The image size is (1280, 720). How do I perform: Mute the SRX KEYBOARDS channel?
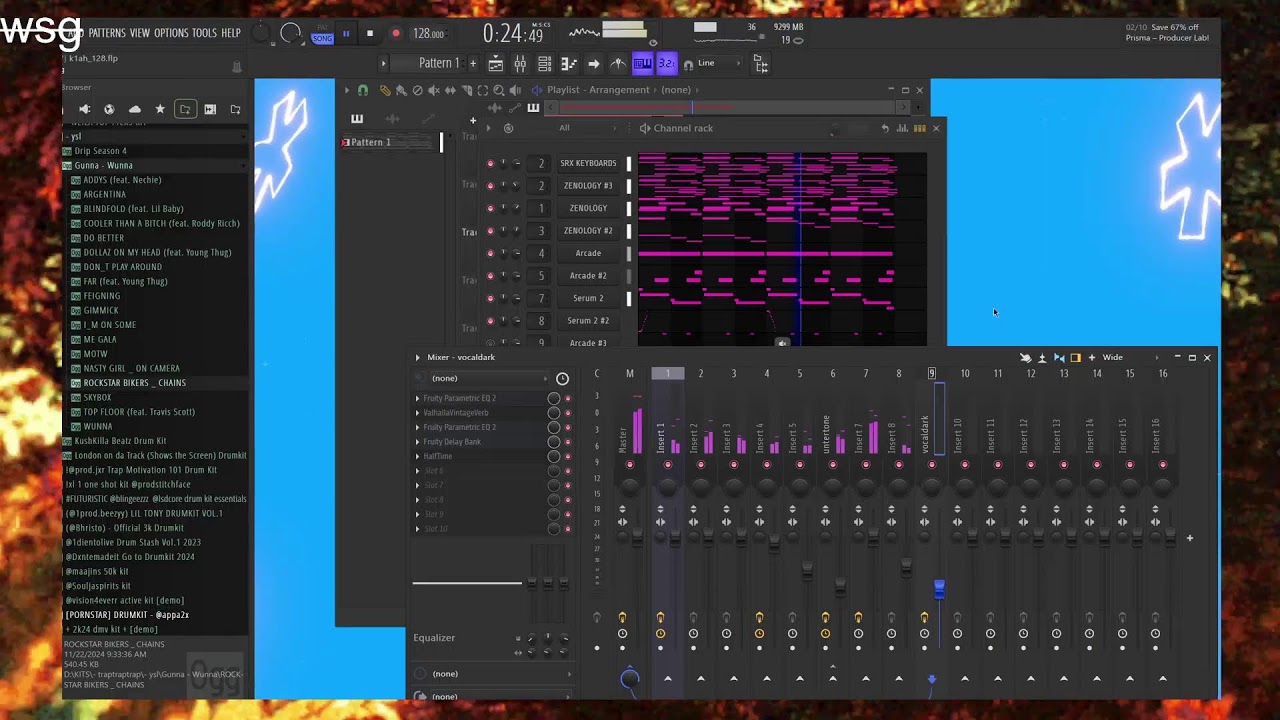[x=490, y=163]
